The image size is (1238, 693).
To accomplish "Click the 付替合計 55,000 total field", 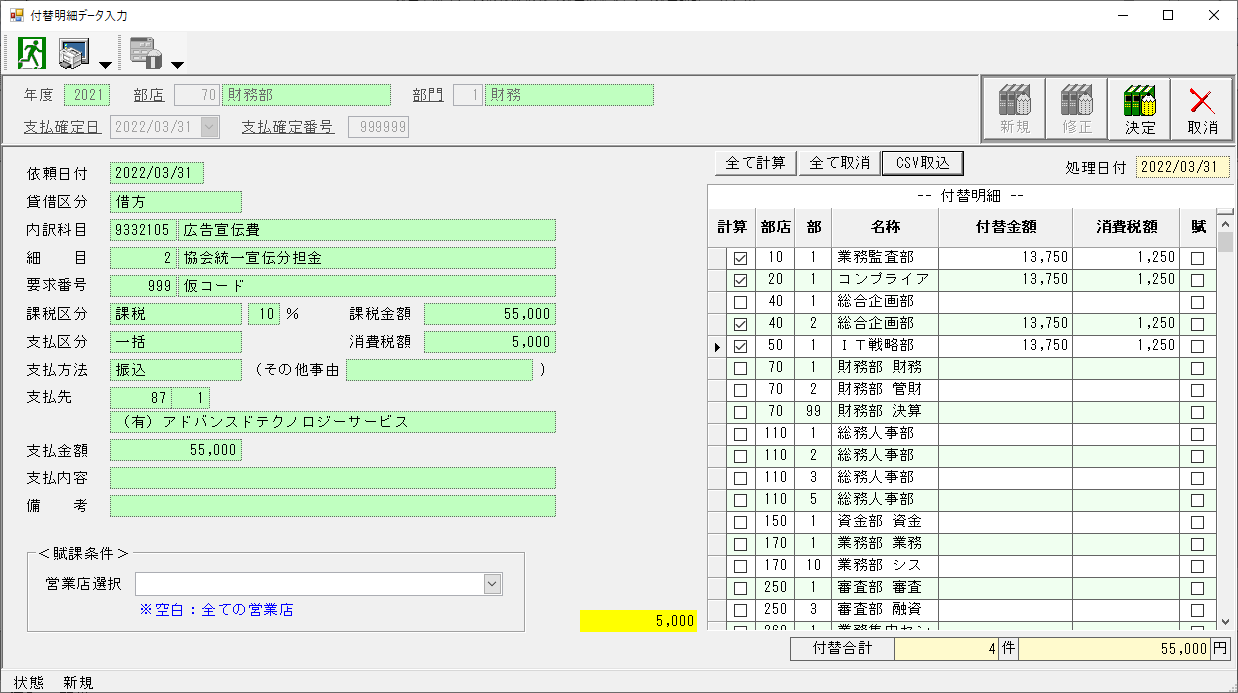I will (1114, 649).
